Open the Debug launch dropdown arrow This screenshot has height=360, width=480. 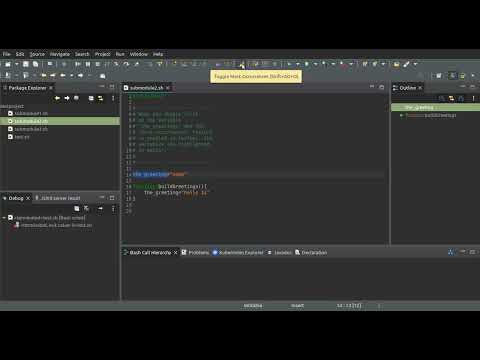click(x=297, y=64)
